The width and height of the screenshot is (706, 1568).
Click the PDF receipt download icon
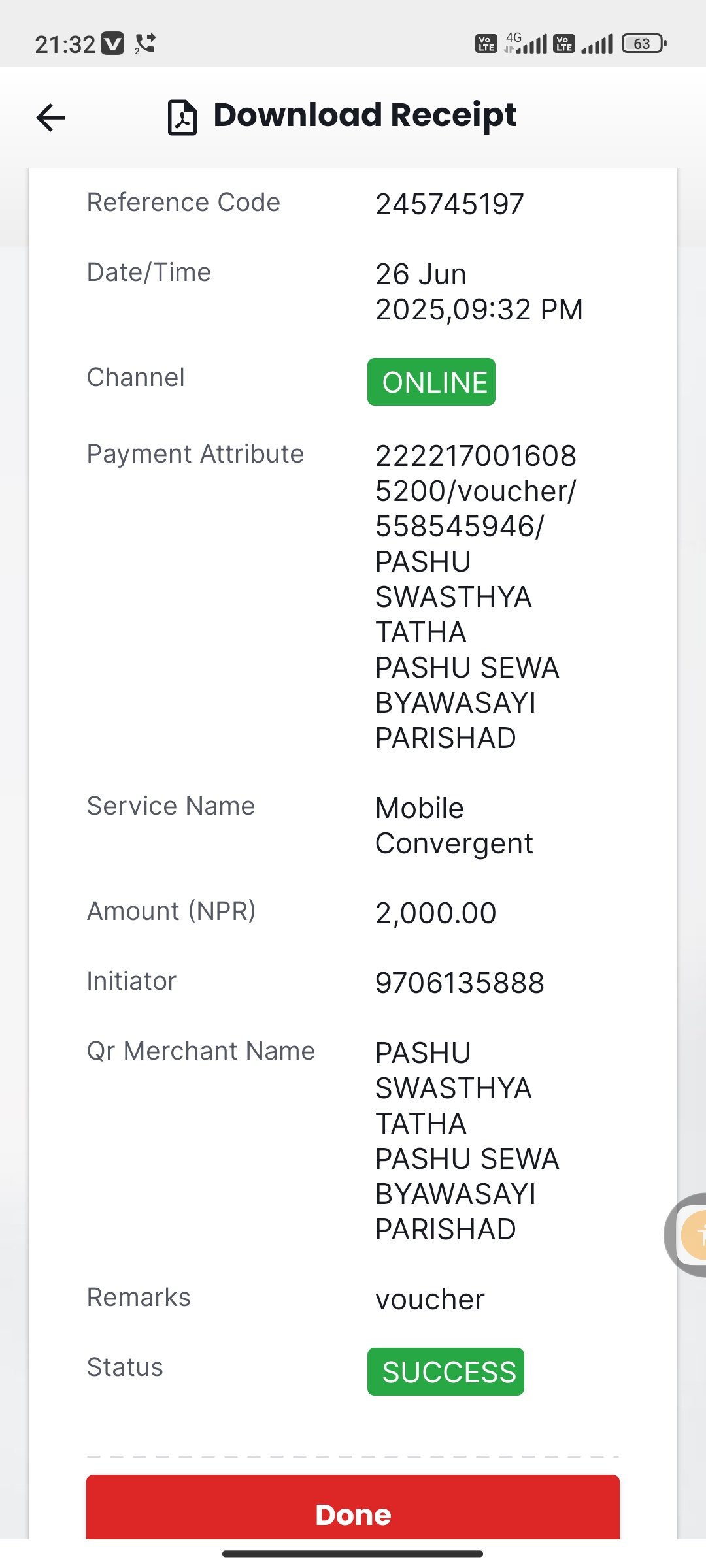[182, 118]
